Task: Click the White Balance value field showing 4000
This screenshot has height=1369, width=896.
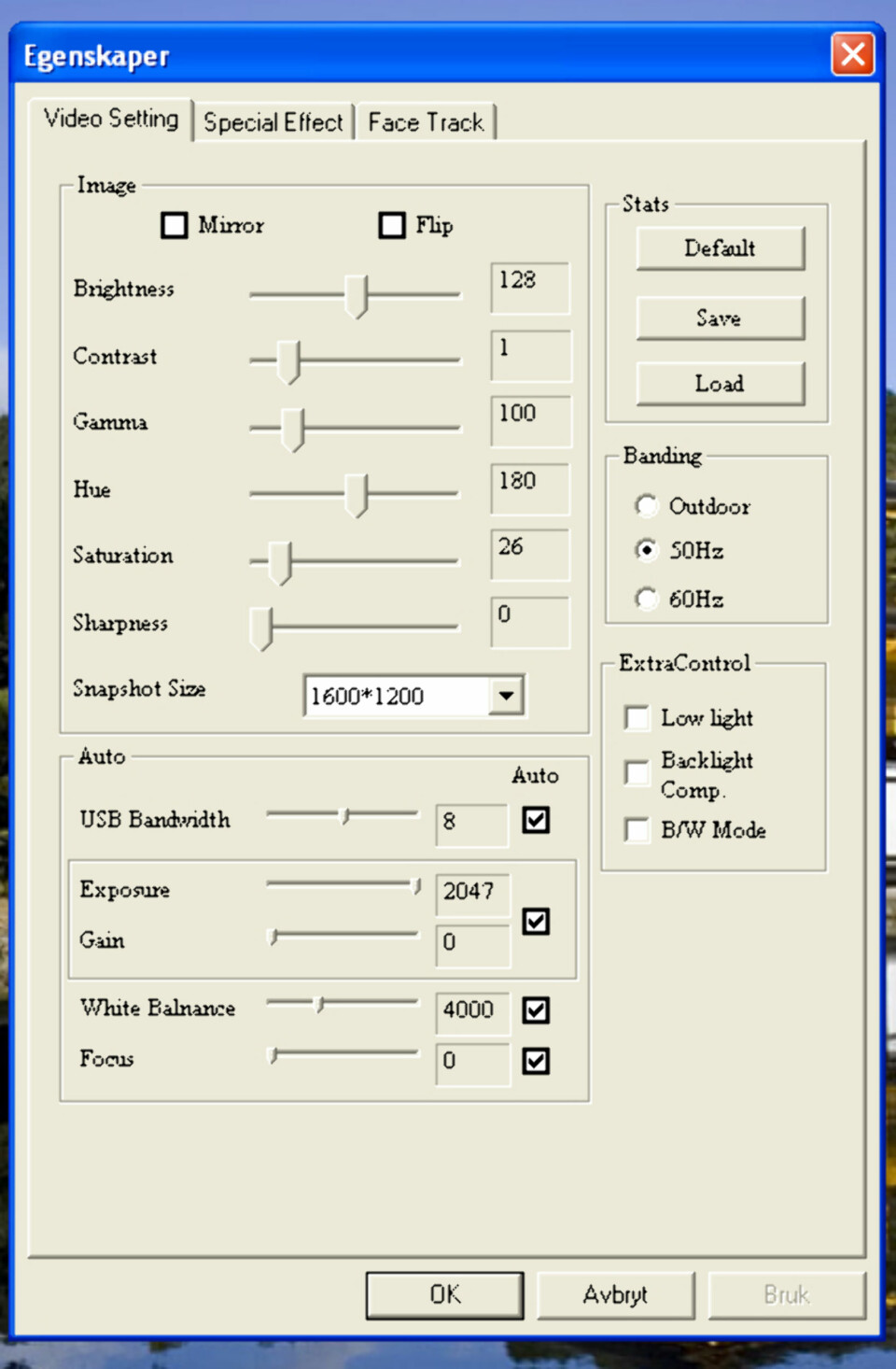Action: click(x=473, y=1013)
